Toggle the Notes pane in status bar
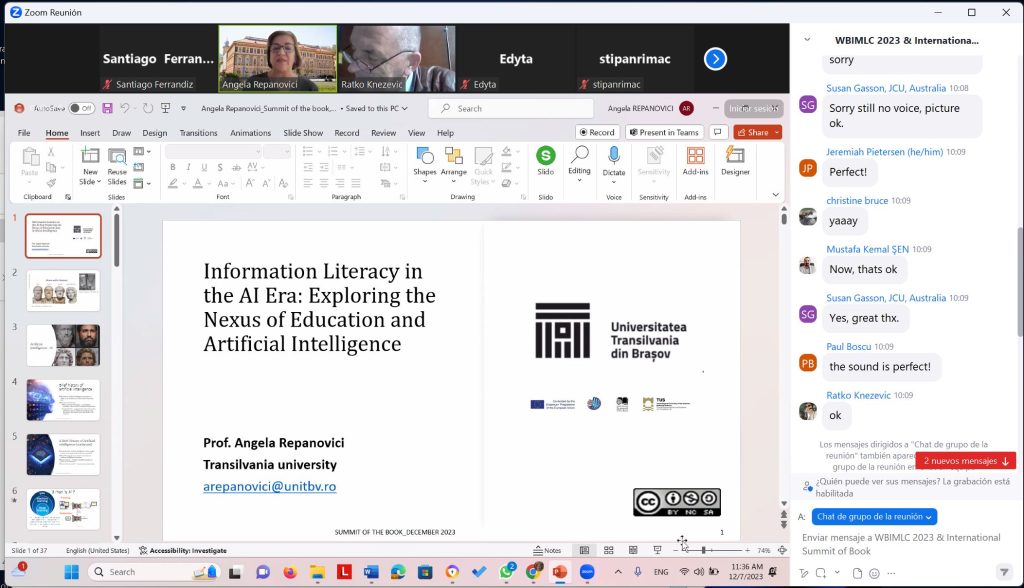The image size is (1024, 588). coord(546,550)
